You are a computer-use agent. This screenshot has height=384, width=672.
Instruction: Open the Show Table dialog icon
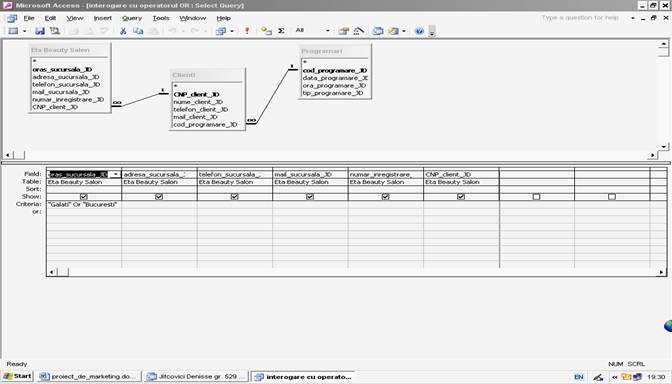click(x=266, y=31)
